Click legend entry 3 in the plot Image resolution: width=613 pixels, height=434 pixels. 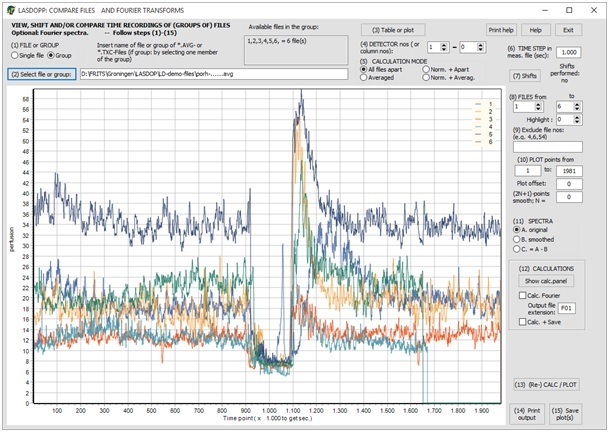click(x=484, y=119)
